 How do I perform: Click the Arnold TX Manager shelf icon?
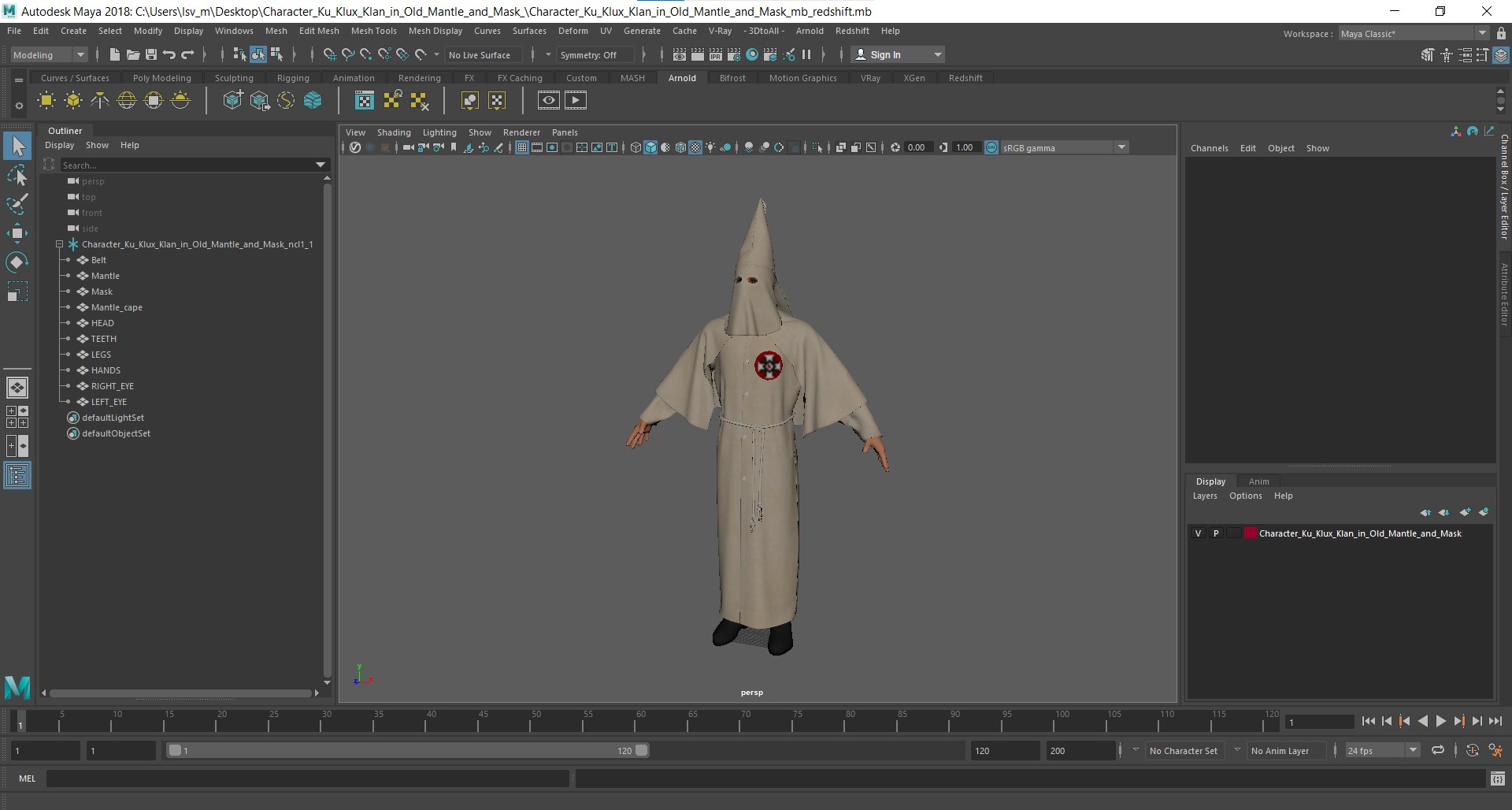(365, 100)
